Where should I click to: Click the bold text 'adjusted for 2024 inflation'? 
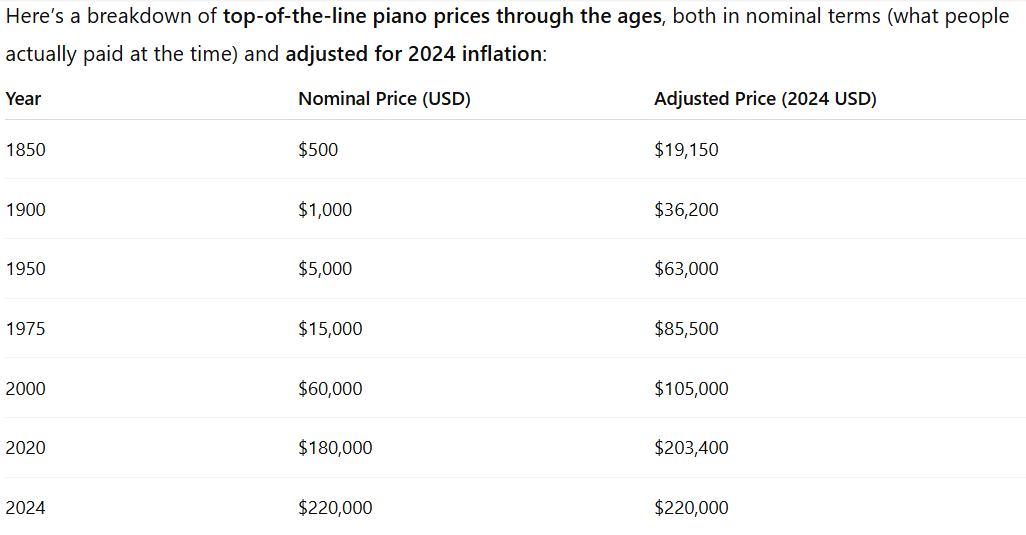tap(414, 54)
